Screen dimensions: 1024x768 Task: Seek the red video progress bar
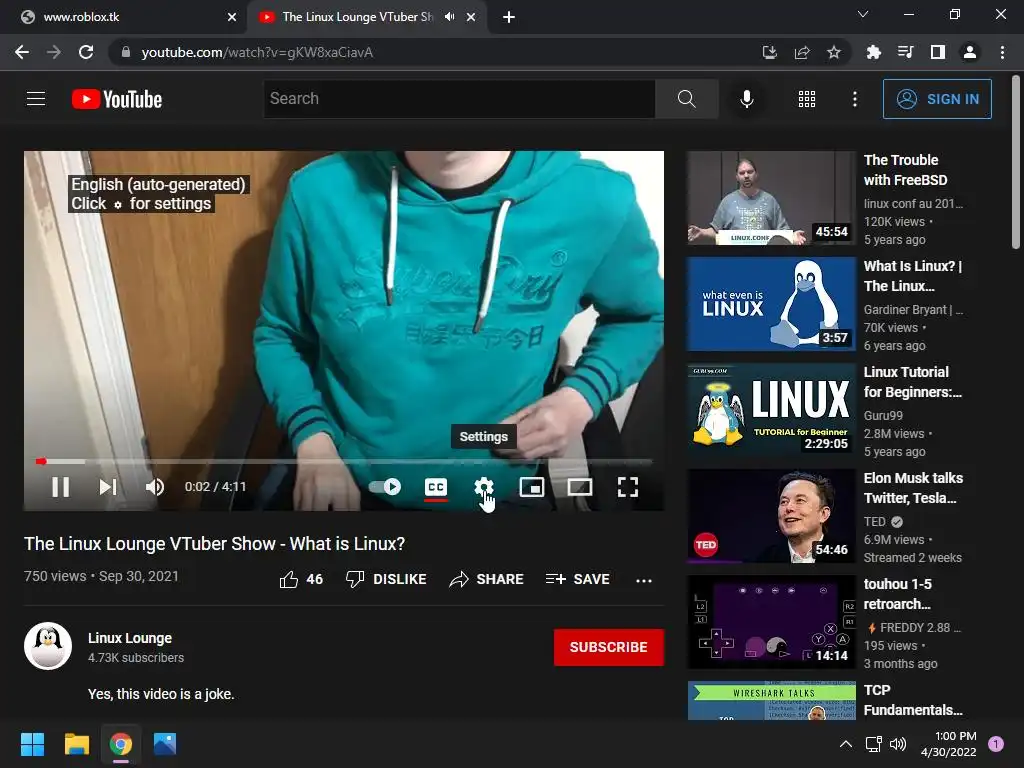coord(344,461)
